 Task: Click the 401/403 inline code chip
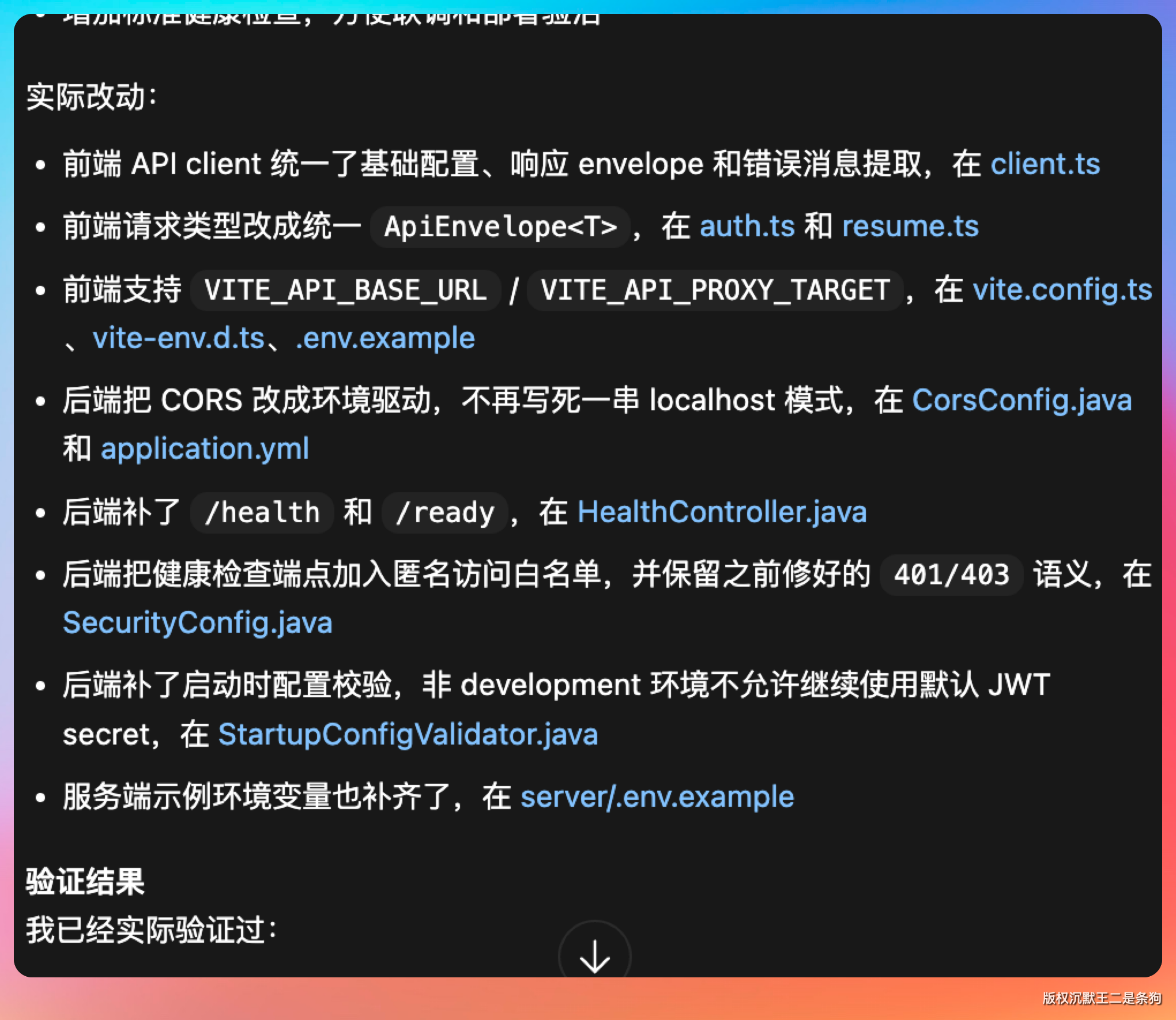click(951, 575)
